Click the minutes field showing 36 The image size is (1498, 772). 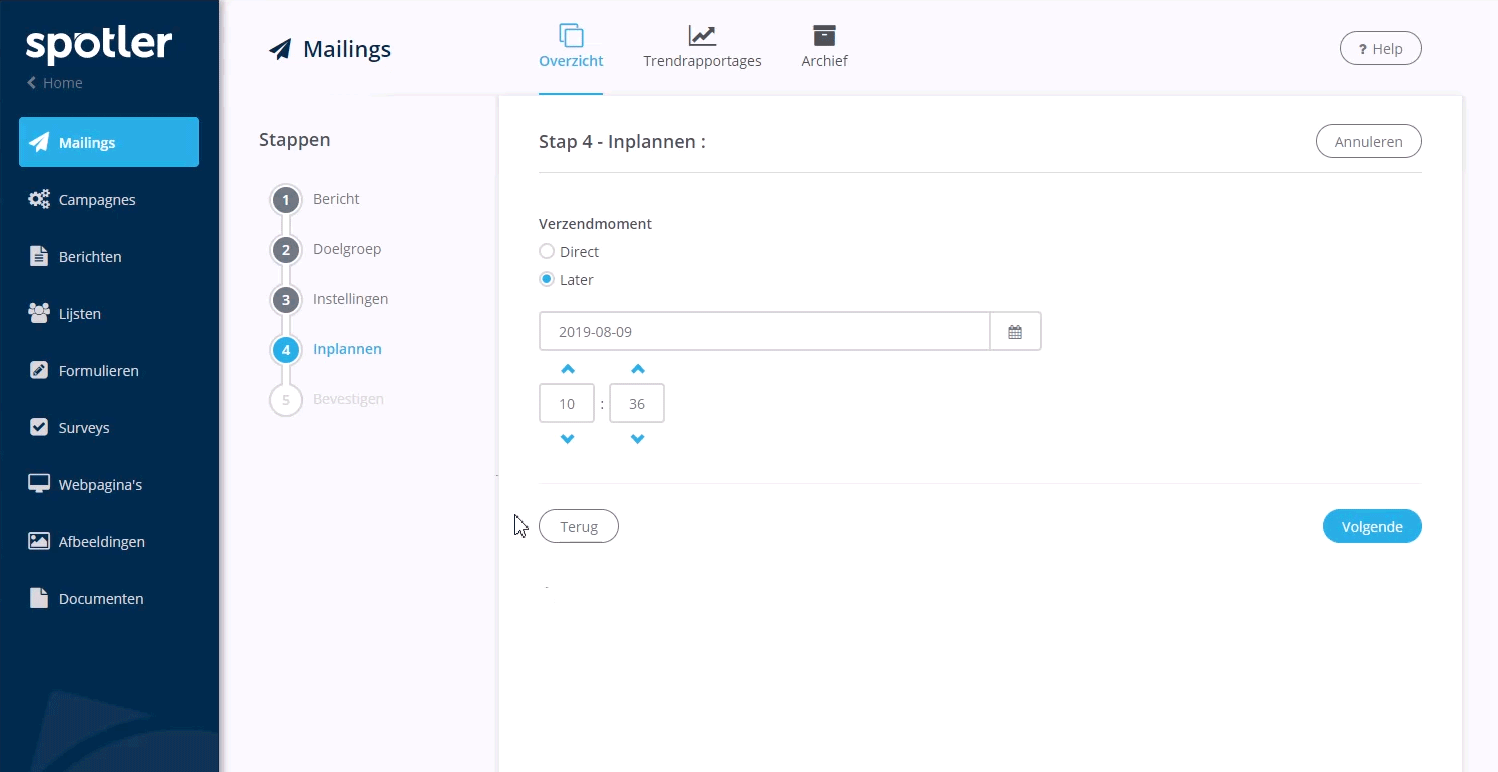point(637,404)
